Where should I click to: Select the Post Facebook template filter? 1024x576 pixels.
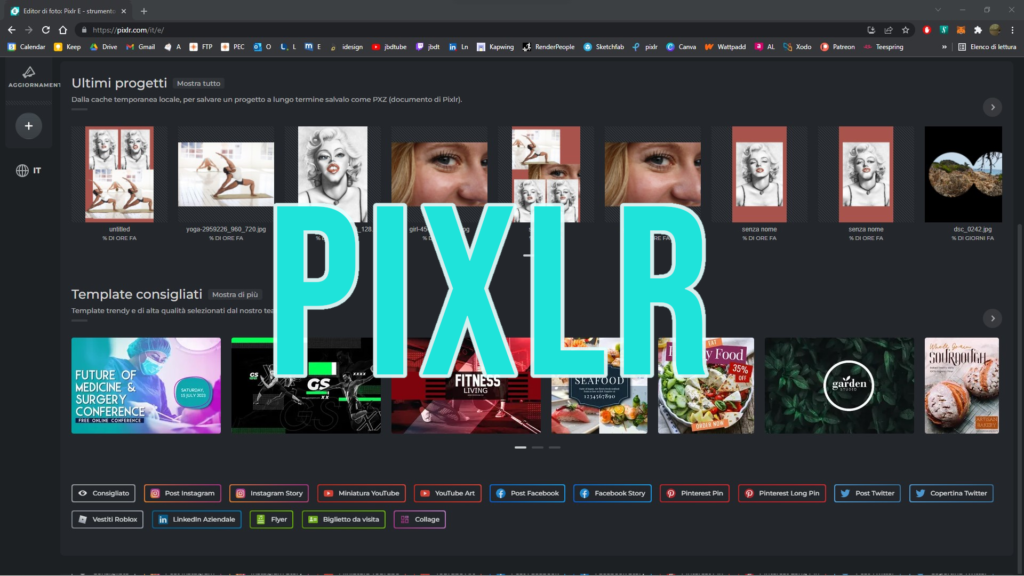(527, 493)
